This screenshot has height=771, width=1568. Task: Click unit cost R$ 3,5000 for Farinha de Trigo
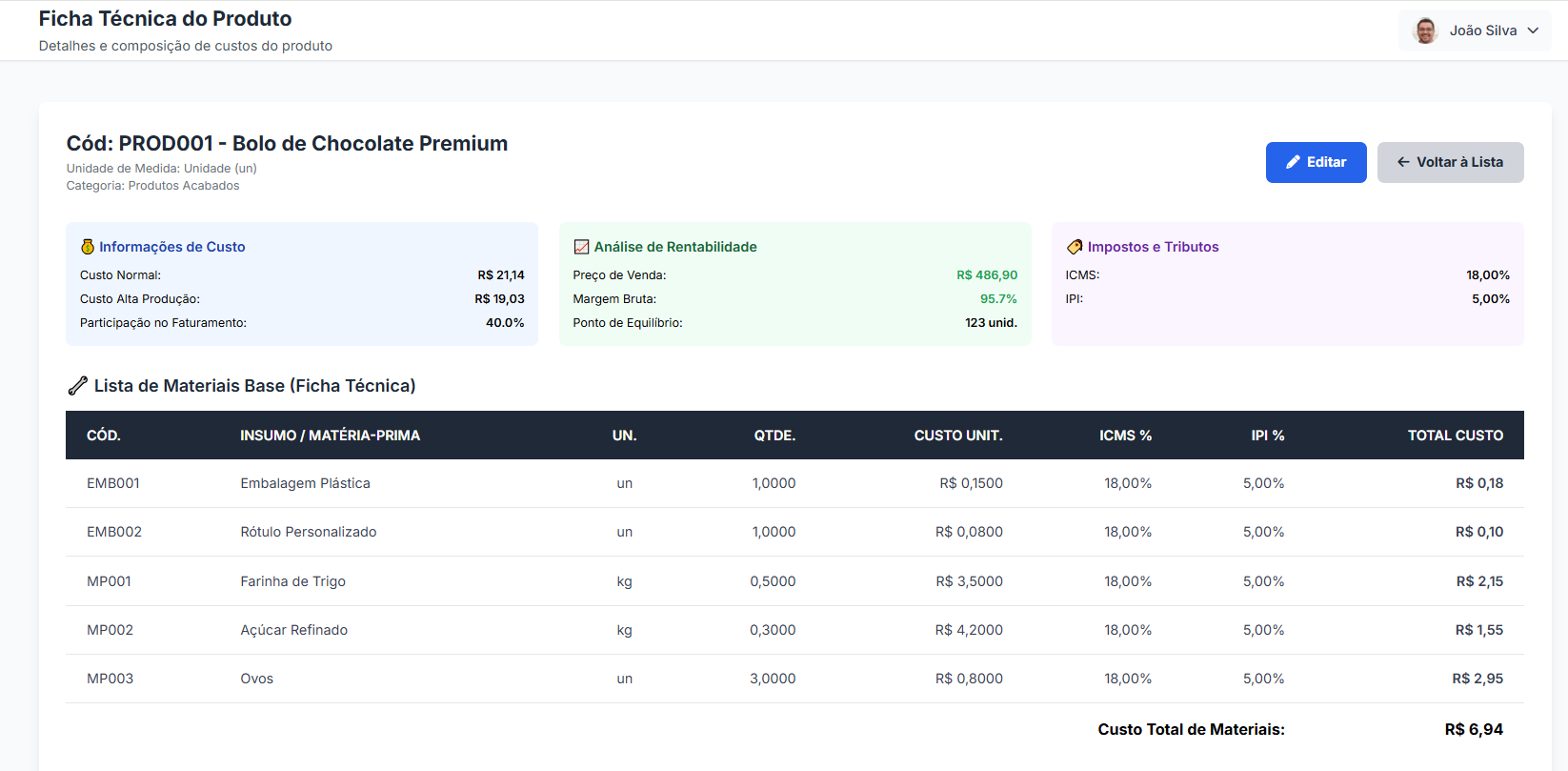[969, 581]
